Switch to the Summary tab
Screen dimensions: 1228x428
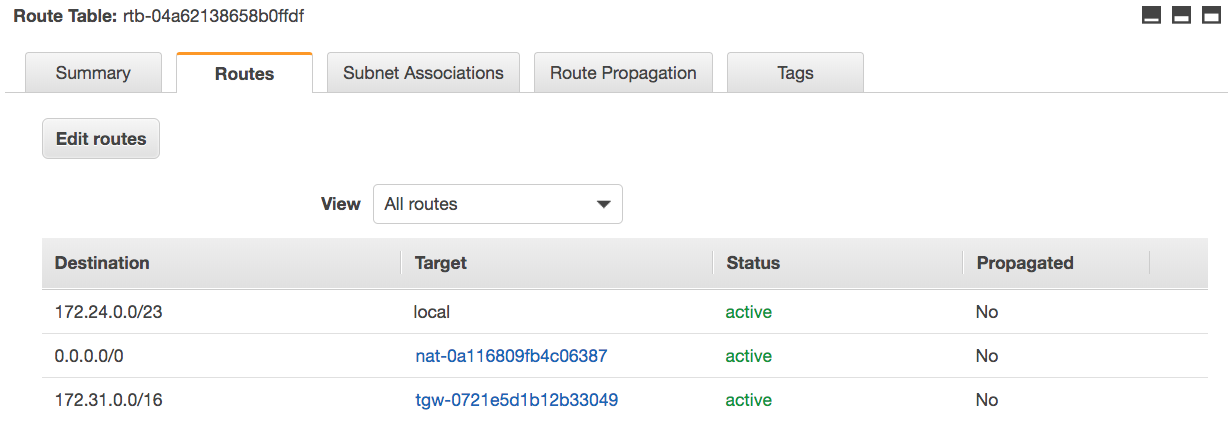pos(93,73)
